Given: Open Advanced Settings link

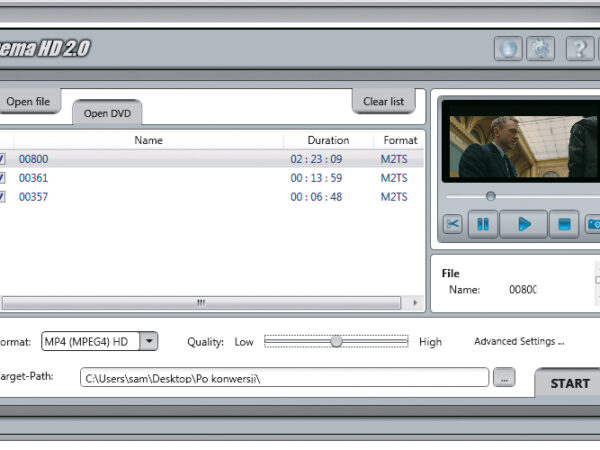Looking at the screenshot, I should (519, 341).
